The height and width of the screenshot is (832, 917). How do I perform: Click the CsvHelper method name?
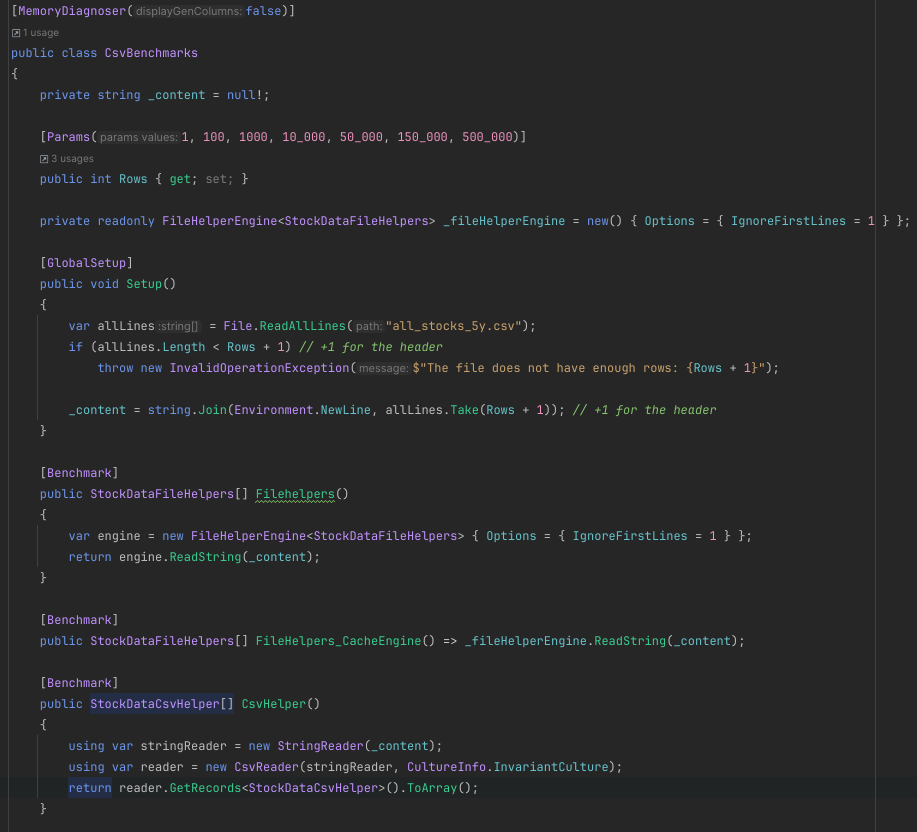(x=274, y=705)
